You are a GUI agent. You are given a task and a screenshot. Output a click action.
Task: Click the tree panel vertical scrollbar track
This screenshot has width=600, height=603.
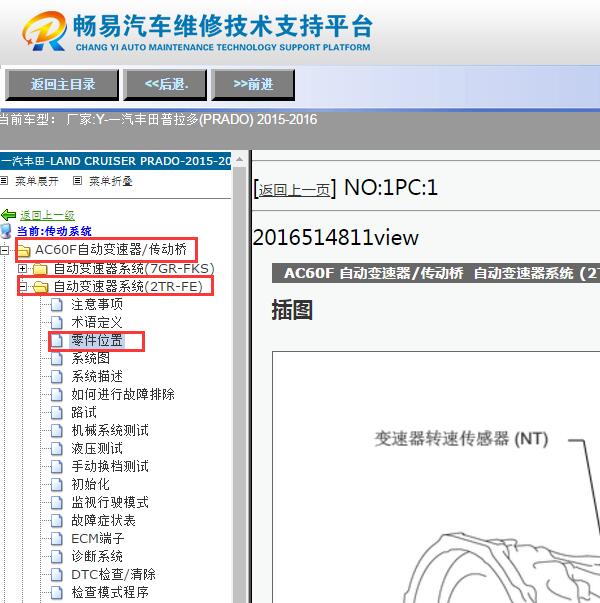[239, 385]
